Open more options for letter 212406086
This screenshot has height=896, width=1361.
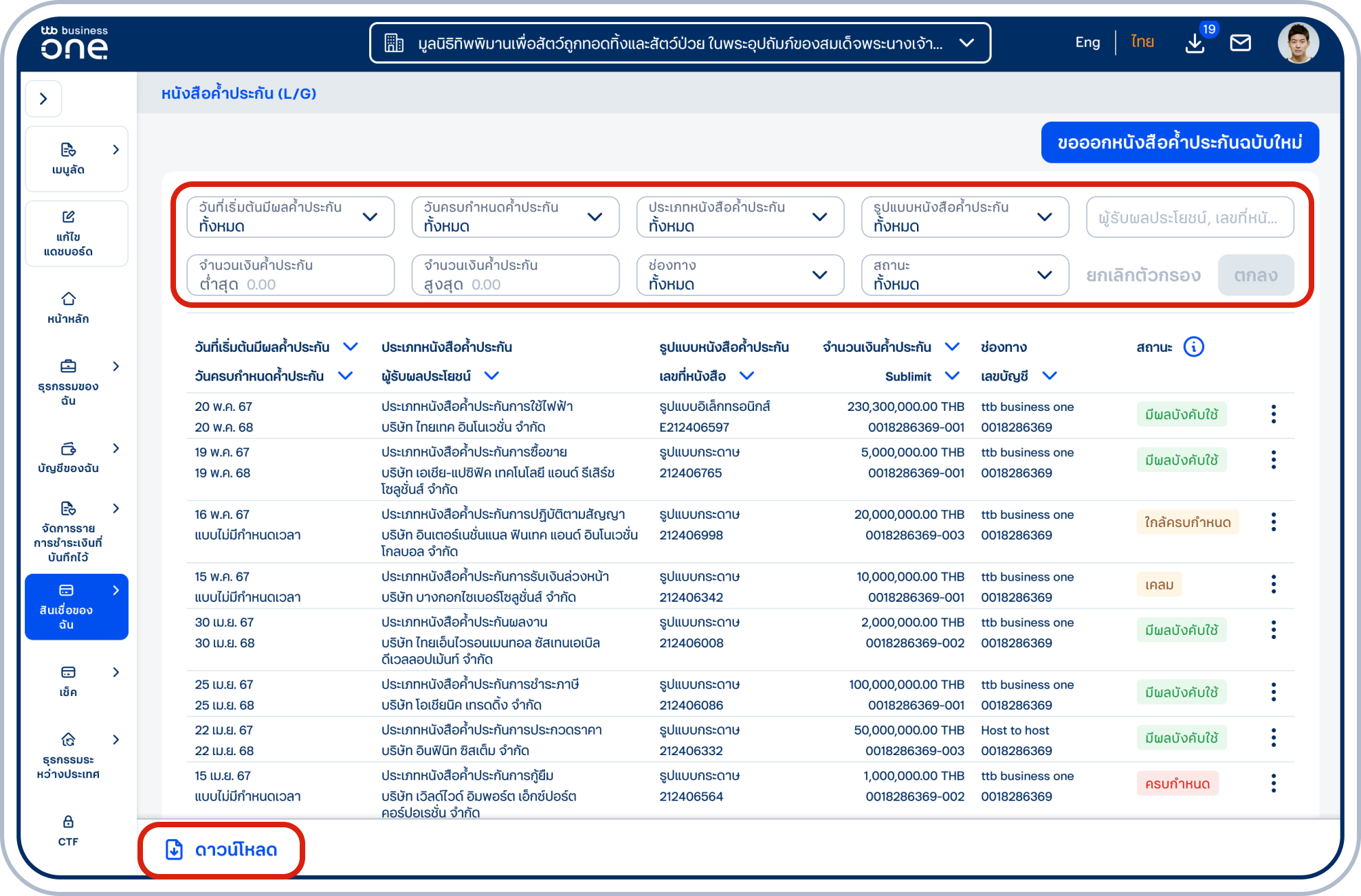tap(1274, 692)
